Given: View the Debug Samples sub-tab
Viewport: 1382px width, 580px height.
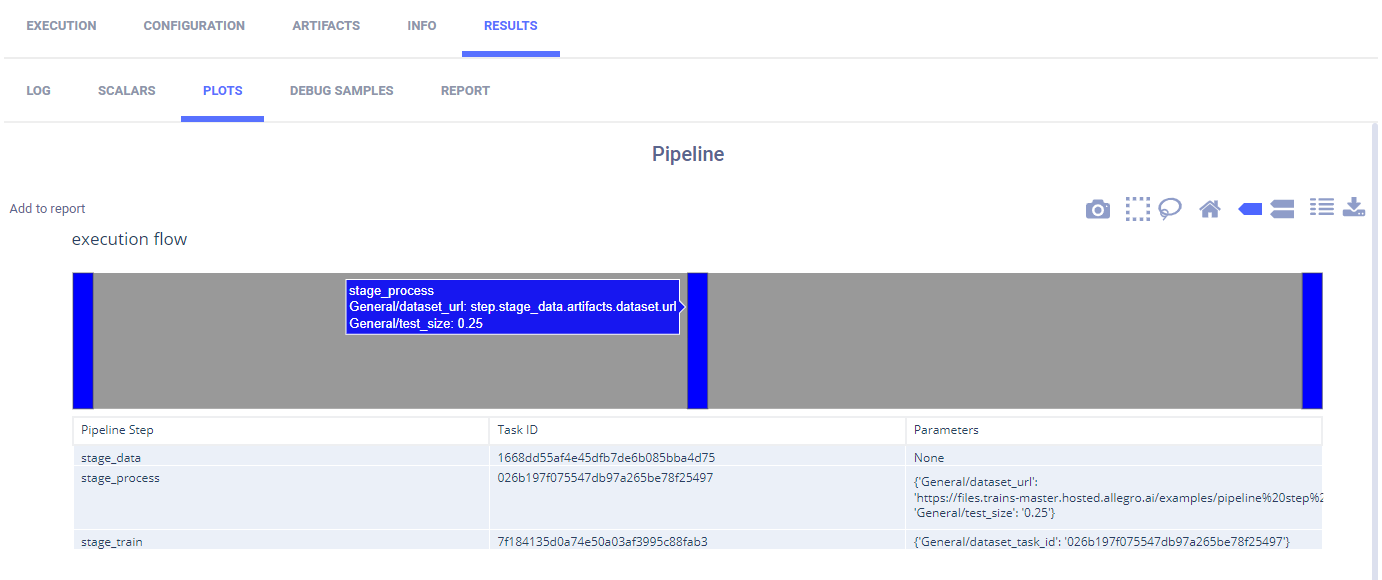Looking at the screenshot, I should coord(341,91).
